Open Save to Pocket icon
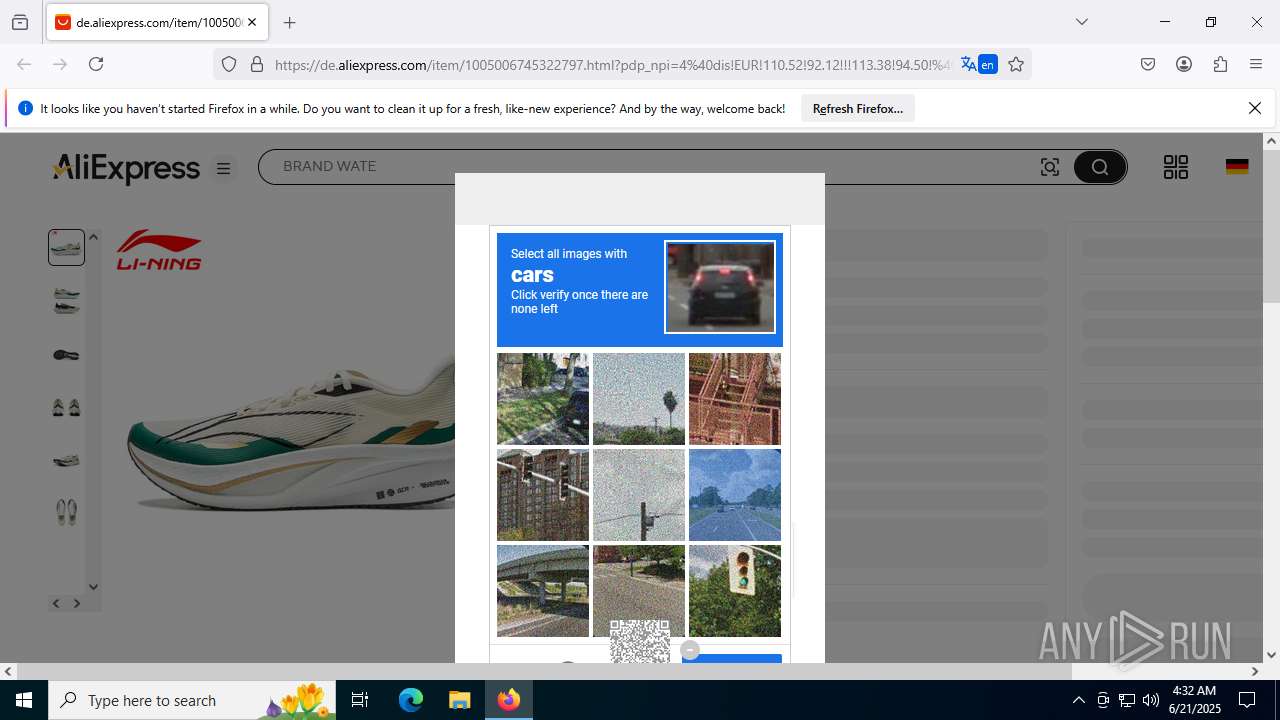This screenshot has width=1280, height=720. pos(1148,64)
